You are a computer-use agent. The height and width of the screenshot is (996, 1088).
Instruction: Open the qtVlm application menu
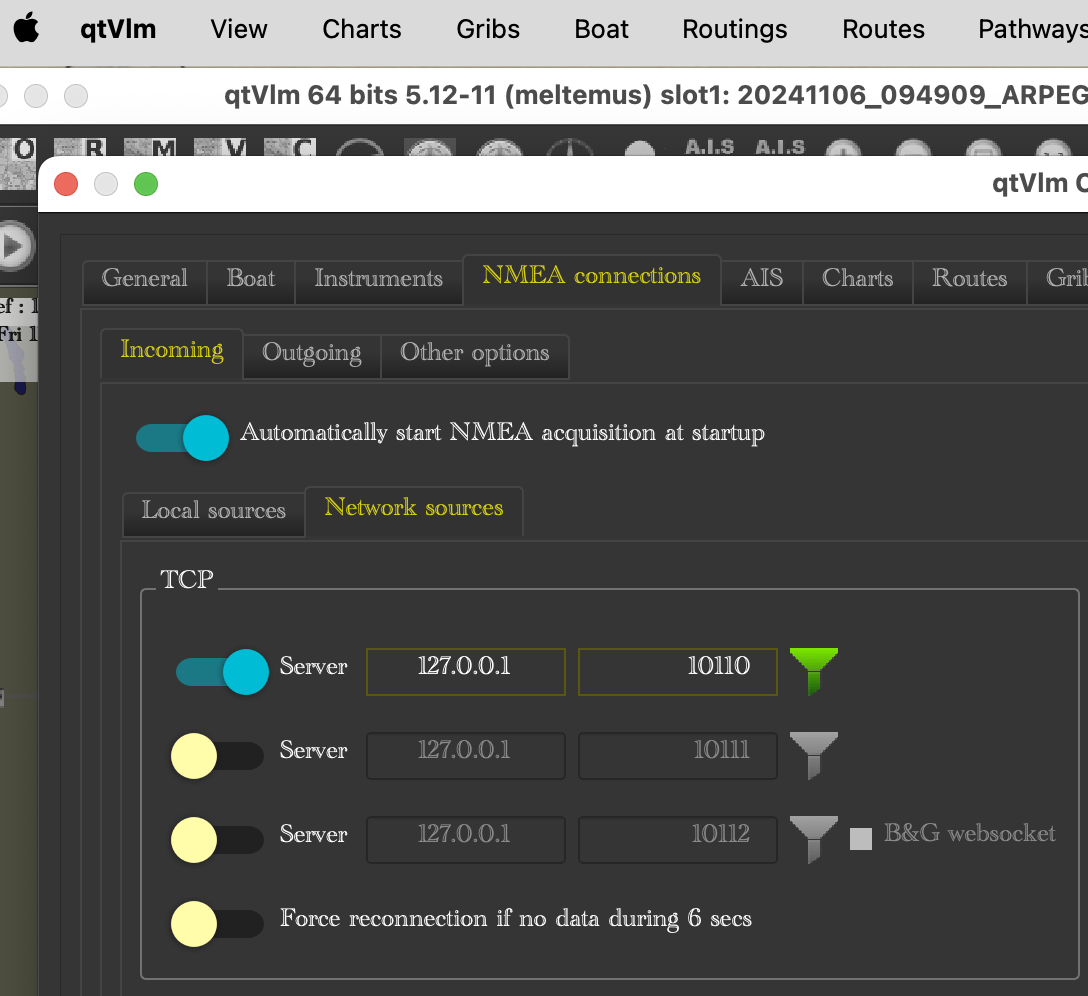[118, 29]
